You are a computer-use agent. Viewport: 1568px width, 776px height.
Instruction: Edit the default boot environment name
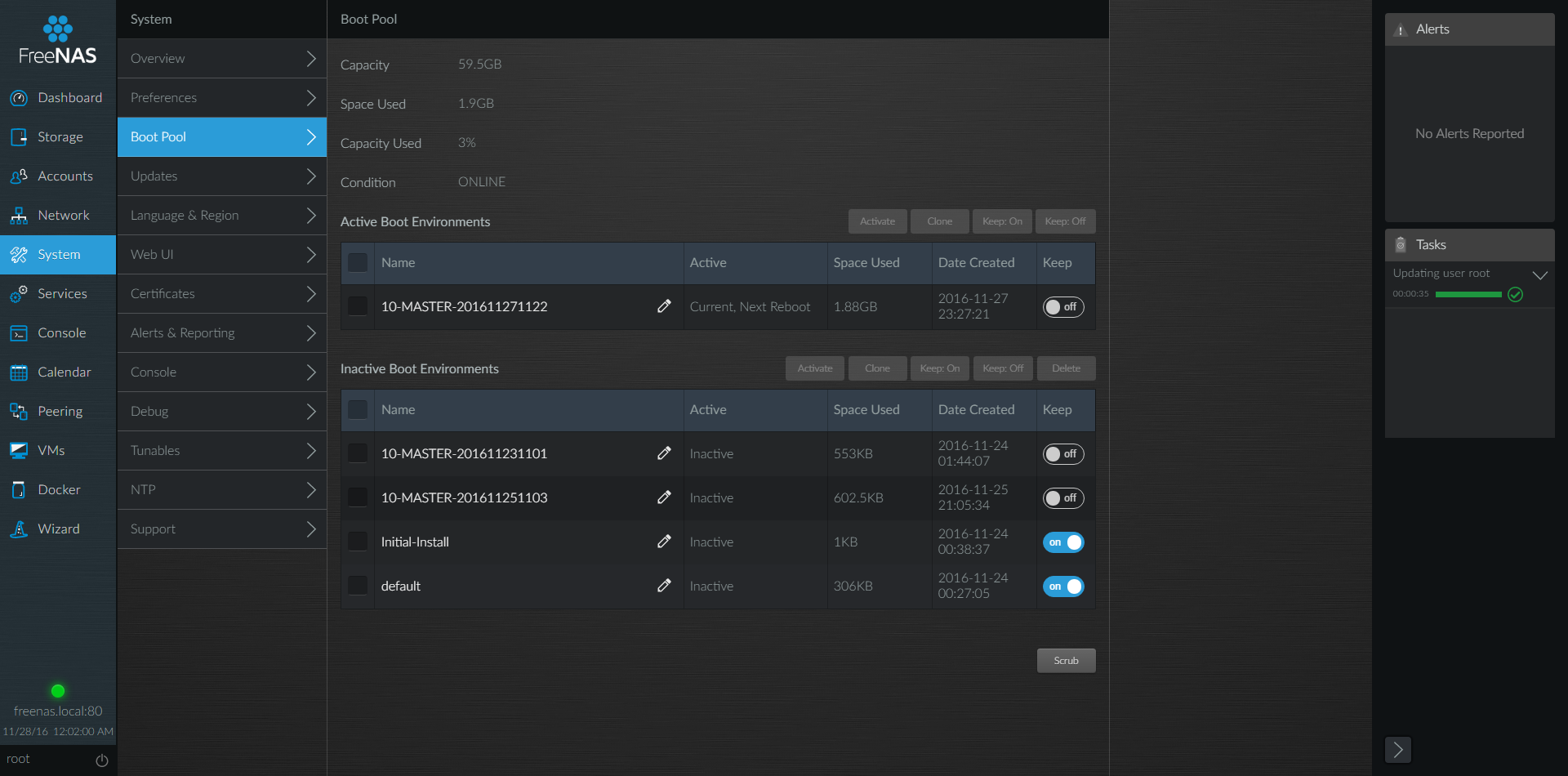(664, 586)
